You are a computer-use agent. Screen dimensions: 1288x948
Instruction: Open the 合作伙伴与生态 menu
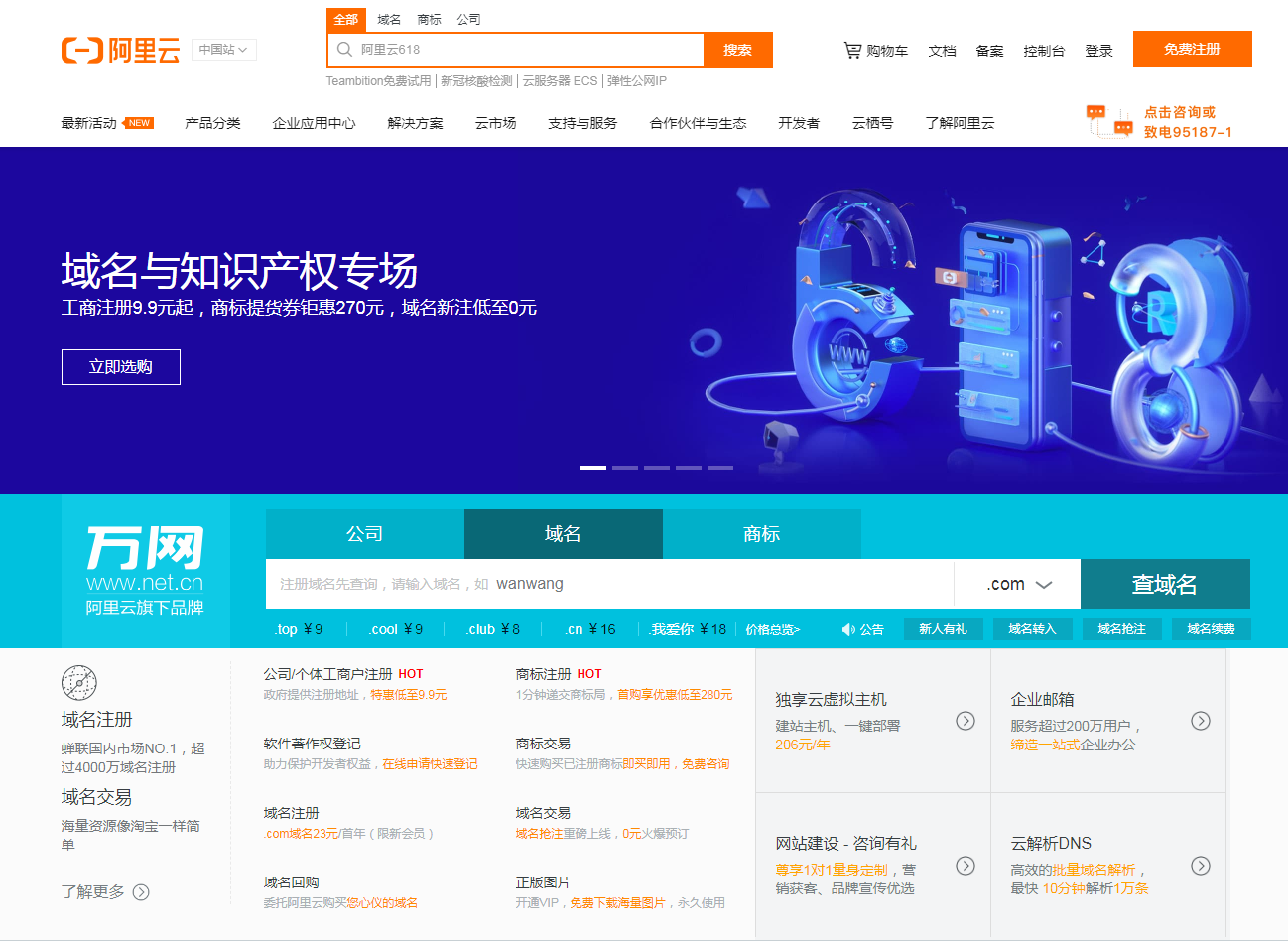click(698, 123)
